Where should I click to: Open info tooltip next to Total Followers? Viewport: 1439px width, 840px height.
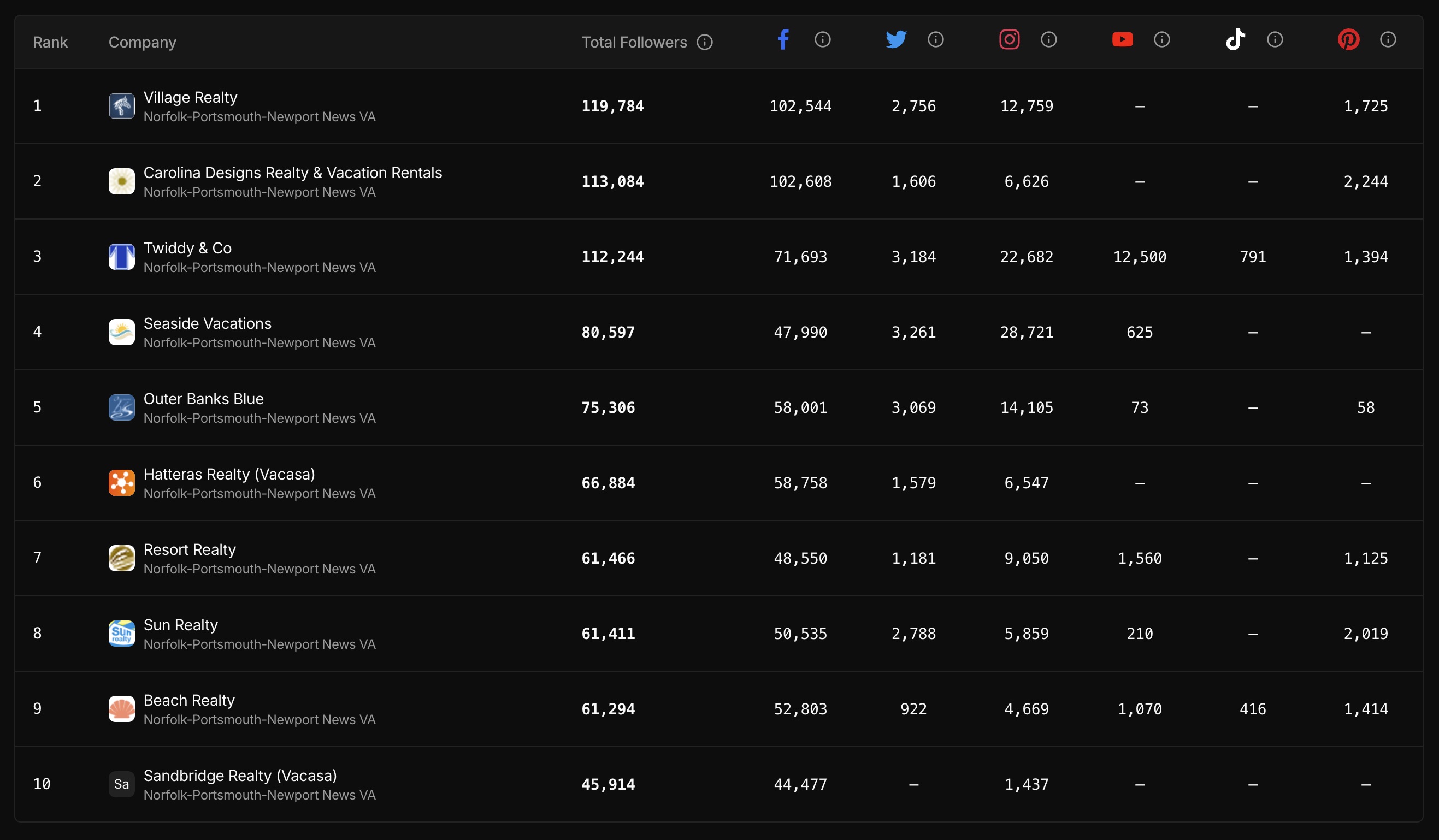coord(705,42)
